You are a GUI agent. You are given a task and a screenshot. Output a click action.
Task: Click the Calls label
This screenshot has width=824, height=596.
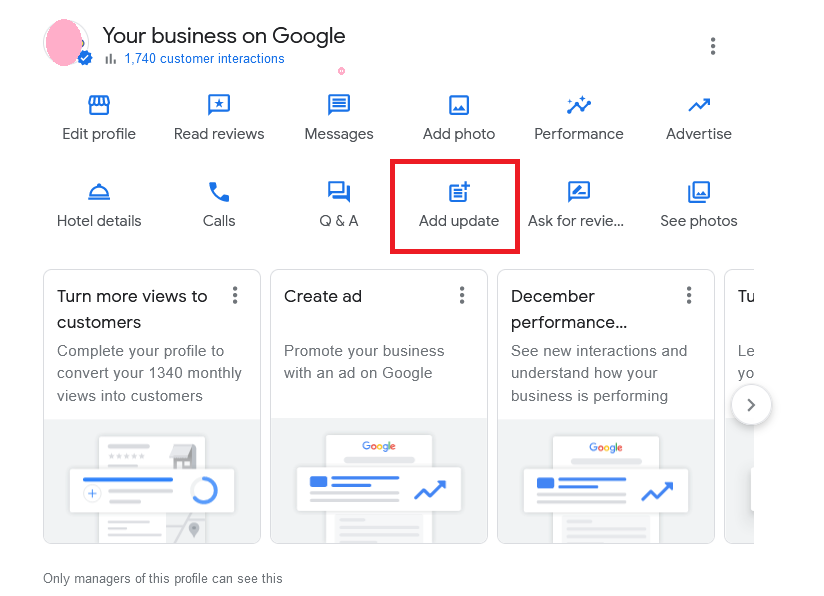coord(219,221)
